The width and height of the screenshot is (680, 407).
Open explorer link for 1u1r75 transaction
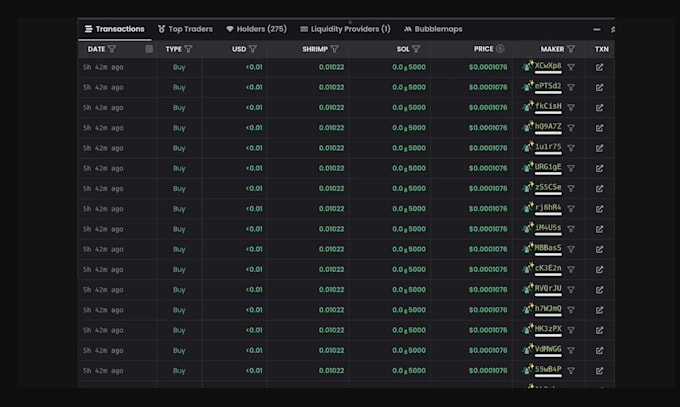599,148
